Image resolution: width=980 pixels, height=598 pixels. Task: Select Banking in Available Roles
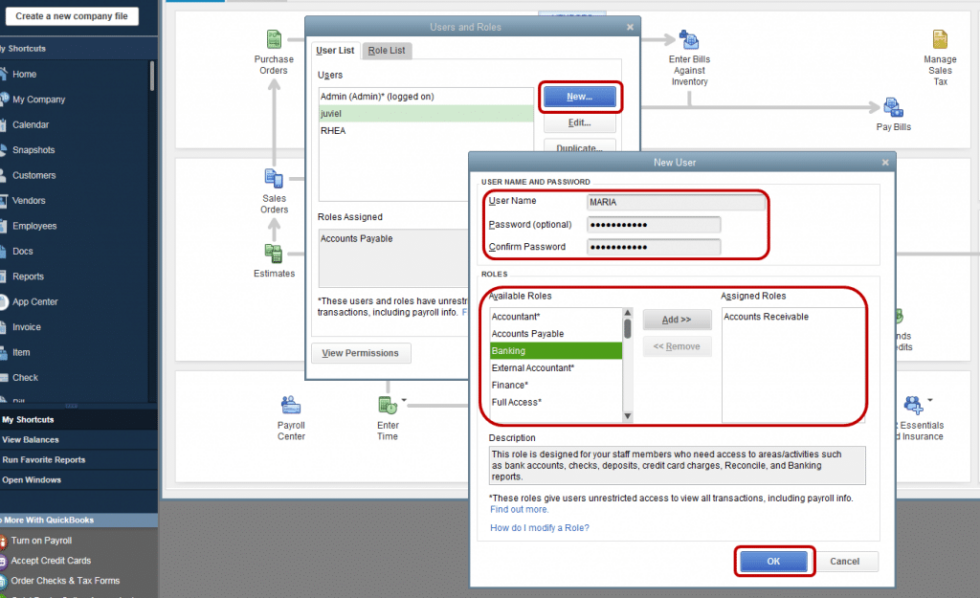(556, 351)
